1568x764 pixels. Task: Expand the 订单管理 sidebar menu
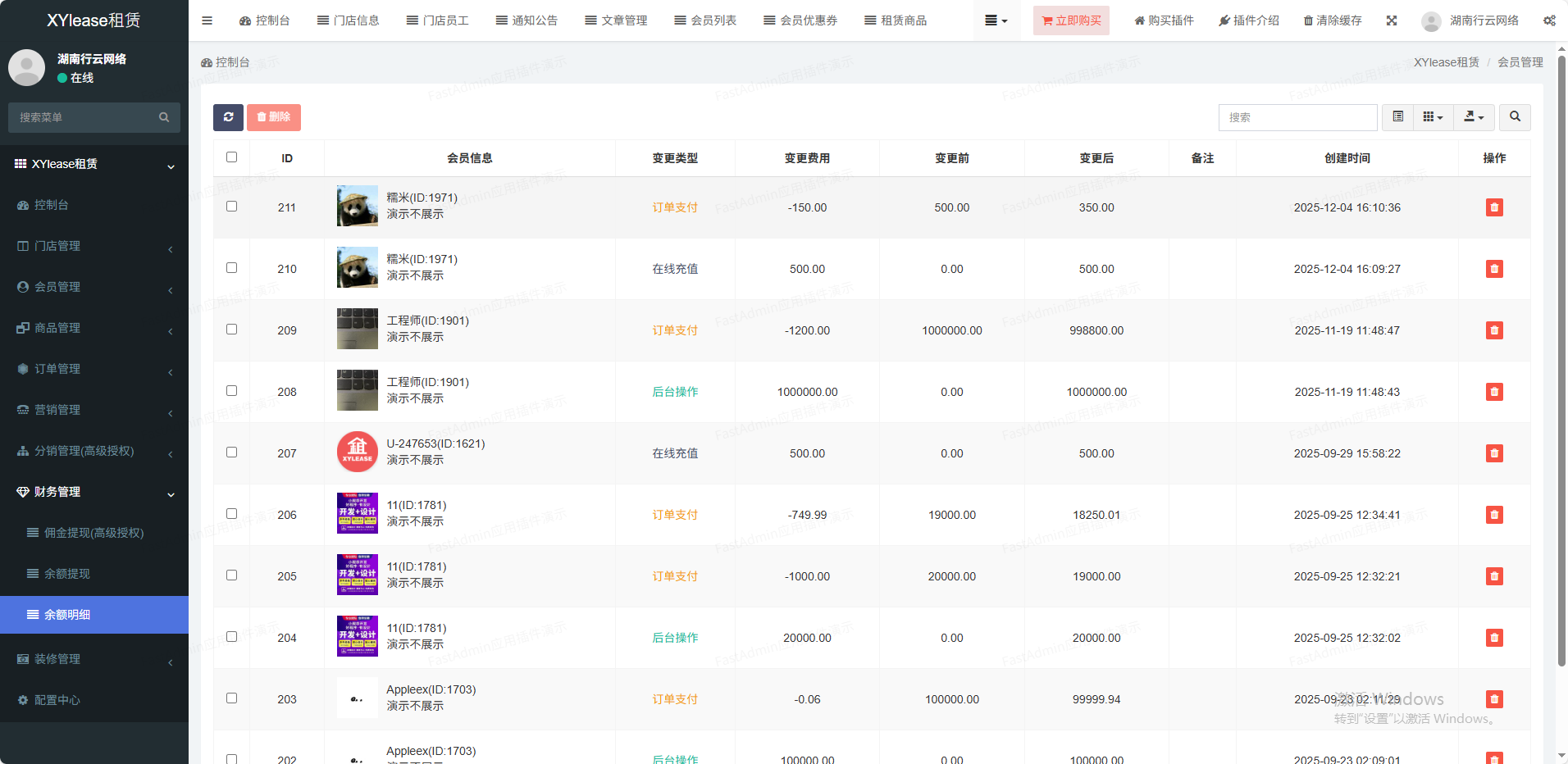(94, 369)
